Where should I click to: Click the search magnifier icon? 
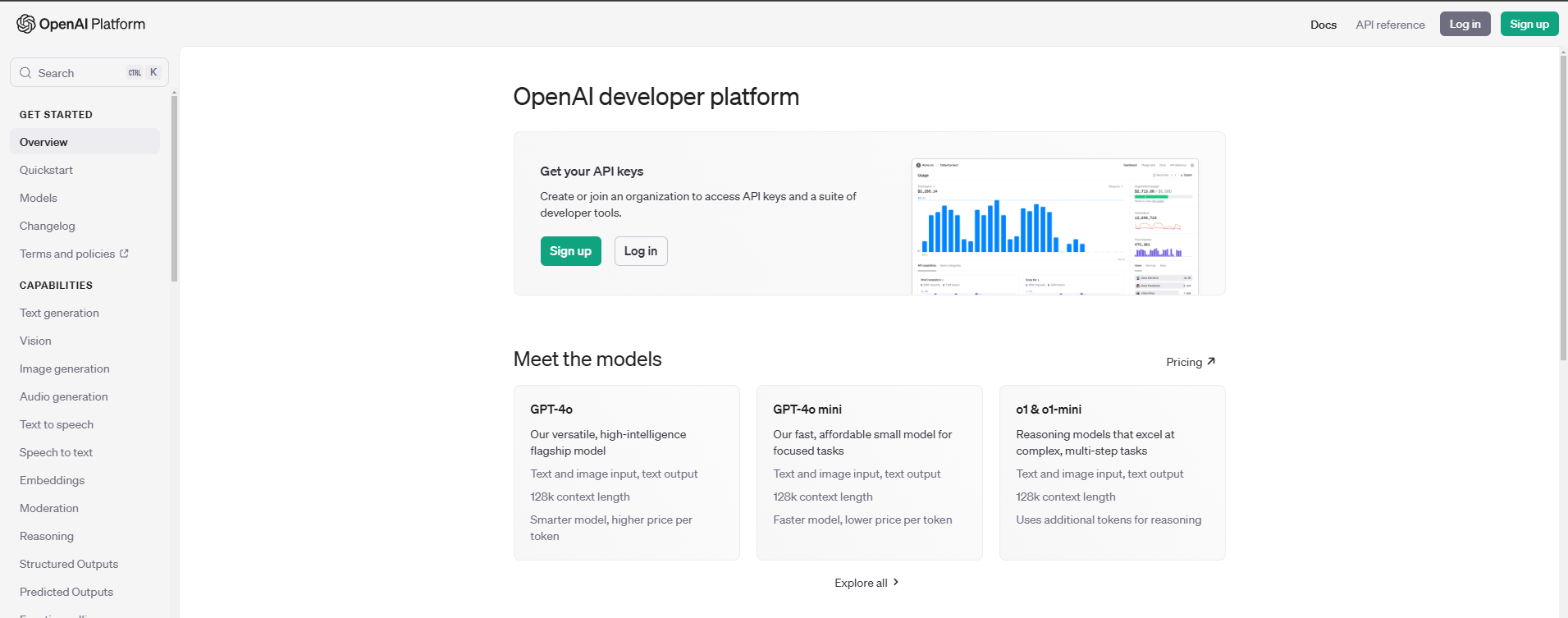click(x=25, y=72)
